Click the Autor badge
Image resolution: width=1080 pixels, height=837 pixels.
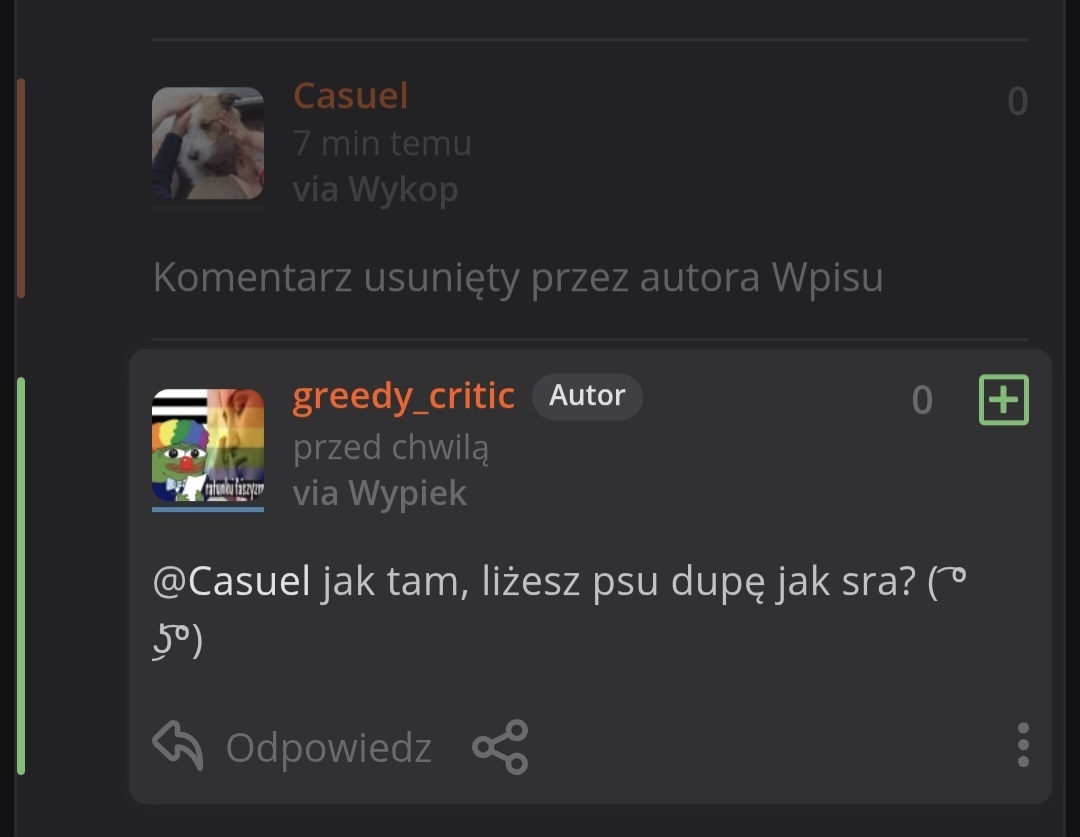click(x=587, y=396)
